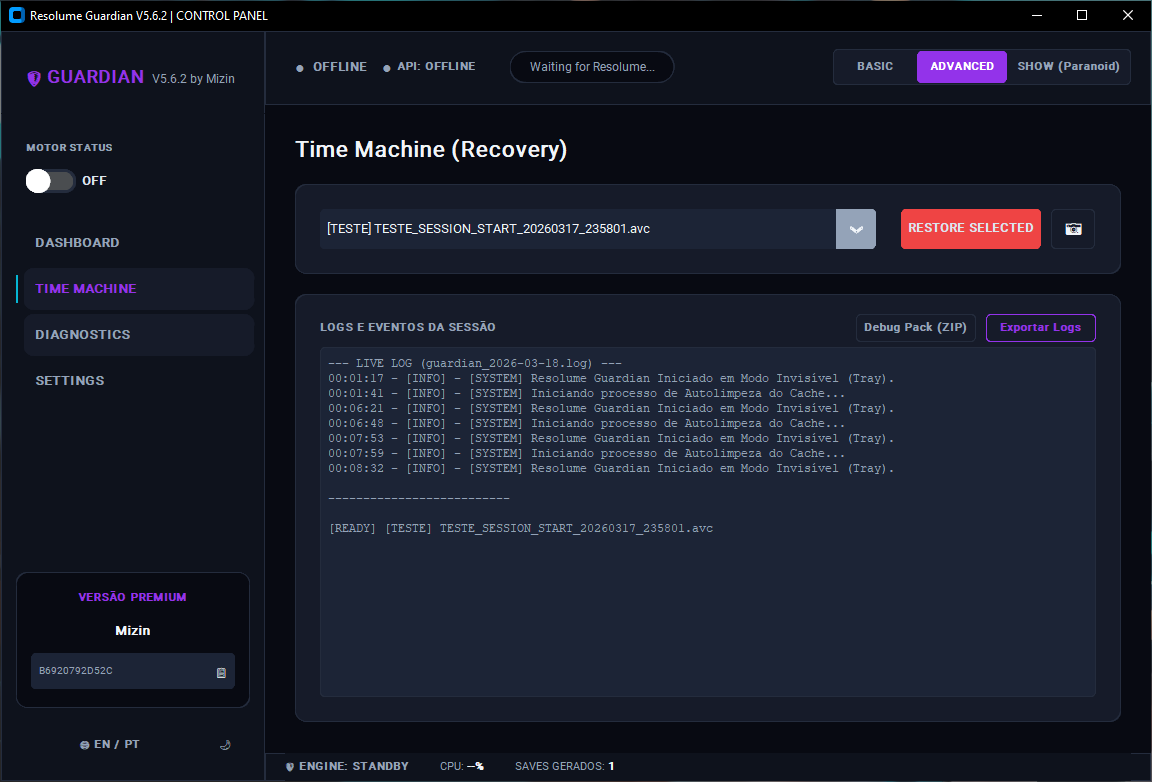Download the Debug Pack (ZIP)
This screenshot has width=1152, height=782.
click(915, 328)
